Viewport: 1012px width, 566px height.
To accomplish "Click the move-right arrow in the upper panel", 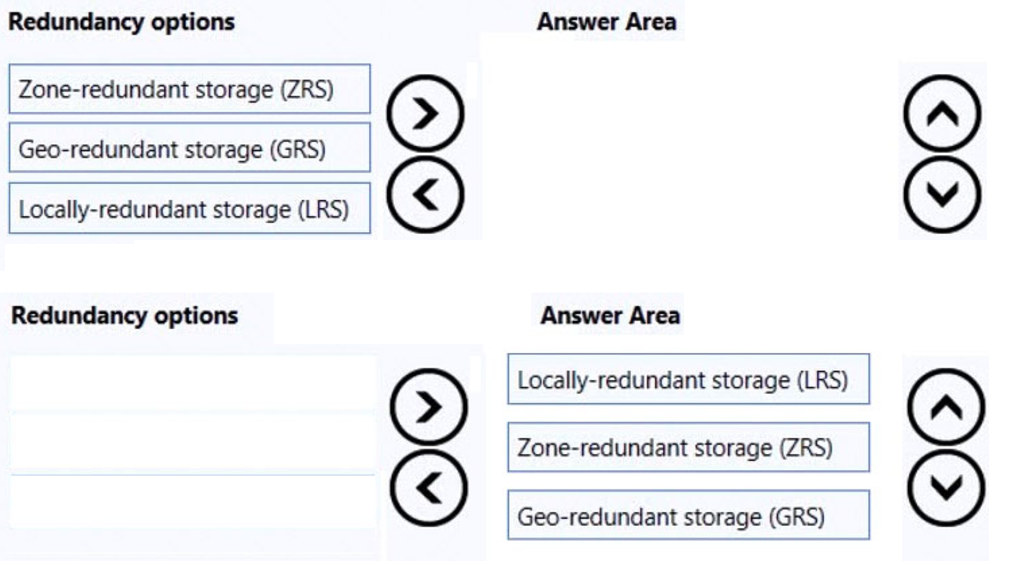I will point(424,115).
